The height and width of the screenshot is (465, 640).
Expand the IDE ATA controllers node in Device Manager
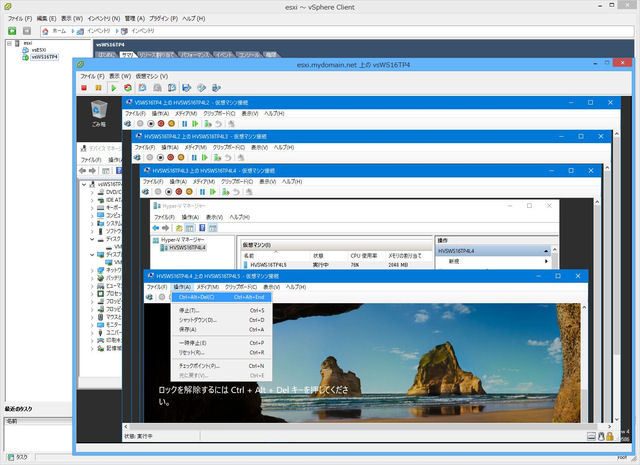(x=92, y=200)
